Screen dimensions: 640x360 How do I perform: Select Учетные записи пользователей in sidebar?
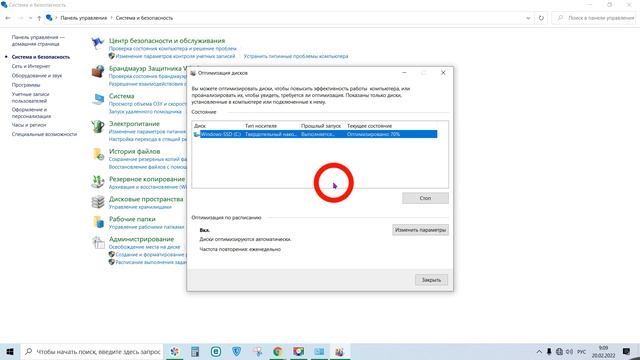coord(30,97)
